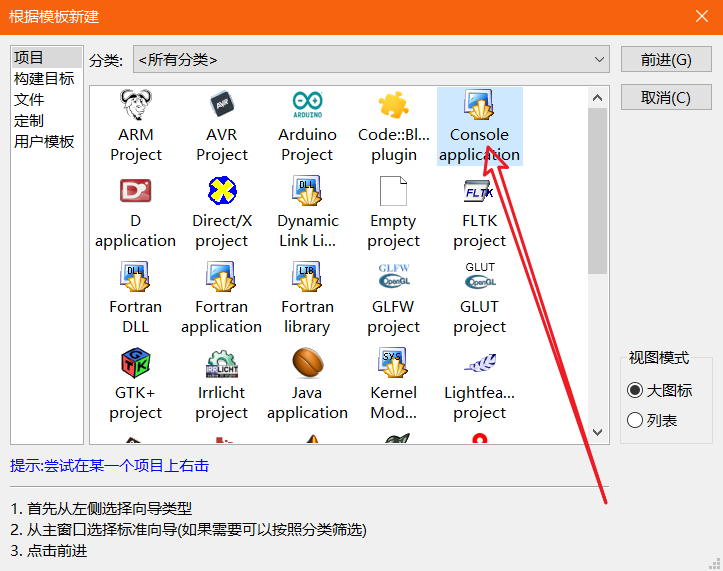The height and width of the screenshot is (571, 723).
Task: Select the Fortran library icon
Action: coord(308,276)
